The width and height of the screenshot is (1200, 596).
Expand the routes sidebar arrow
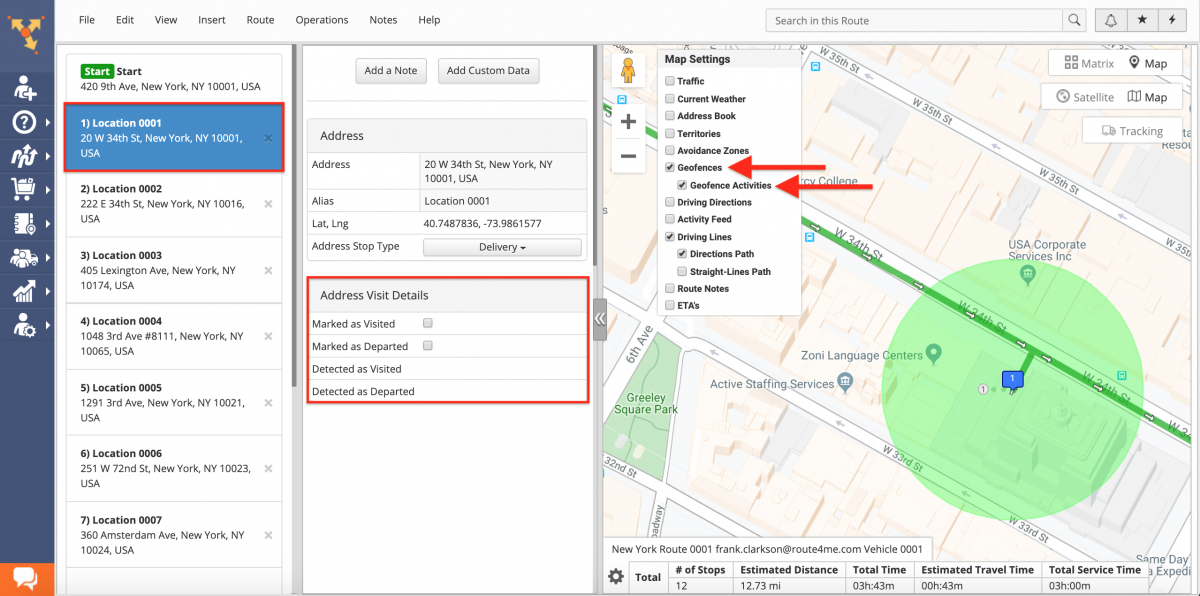49,155
